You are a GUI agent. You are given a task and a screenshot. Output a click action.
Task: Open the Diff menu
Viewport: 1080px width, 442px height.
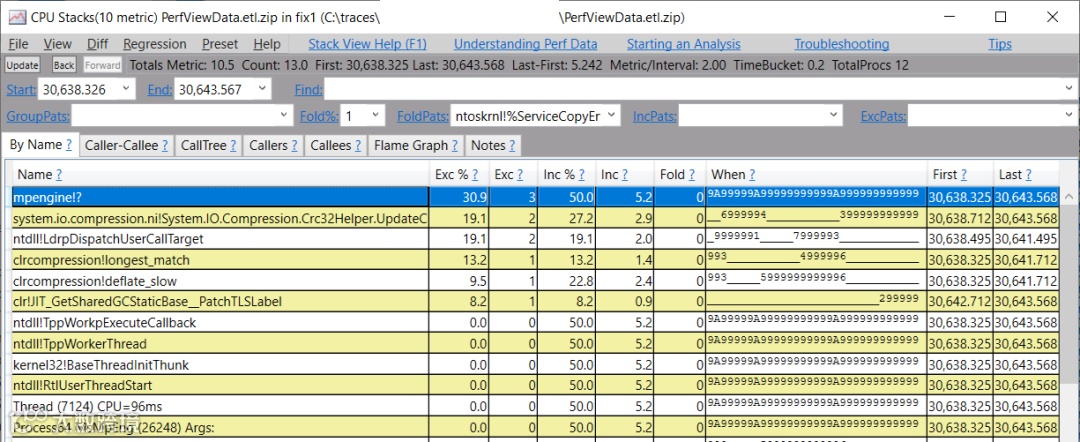point(98,44)
